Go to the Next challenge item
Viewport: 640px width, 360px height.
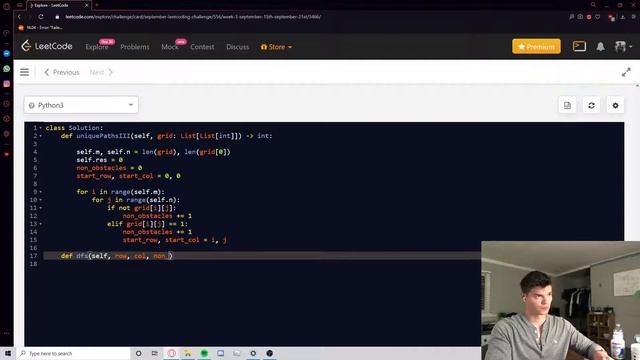point(101,72)
